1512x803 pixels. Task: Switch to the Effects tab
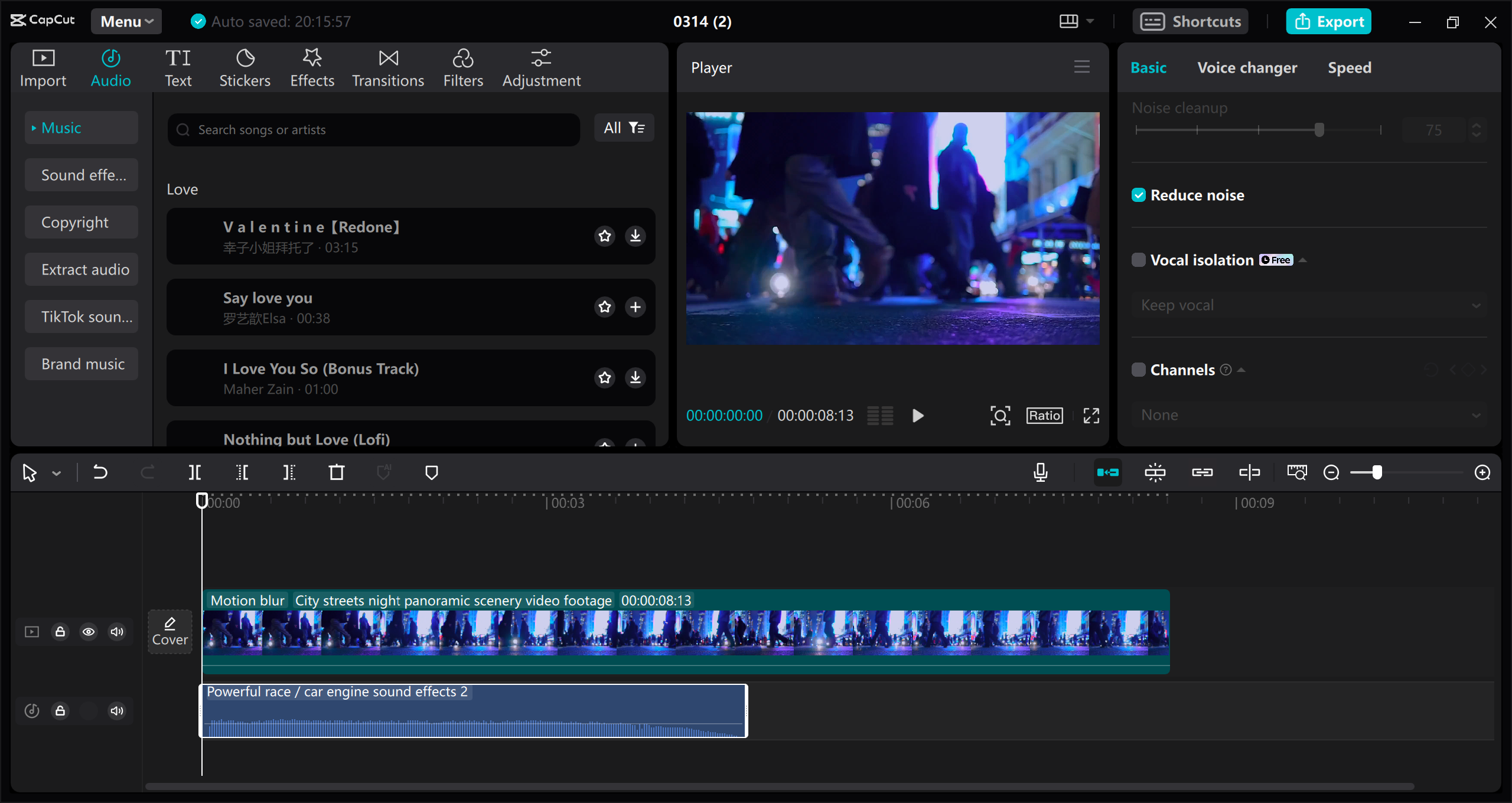pyautogui.click(x=312, y=68)
